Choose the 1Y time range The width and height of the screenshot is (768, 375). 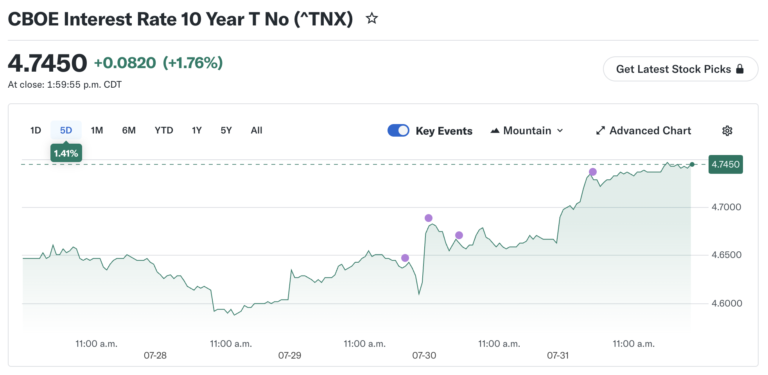(x=197, y=131)
